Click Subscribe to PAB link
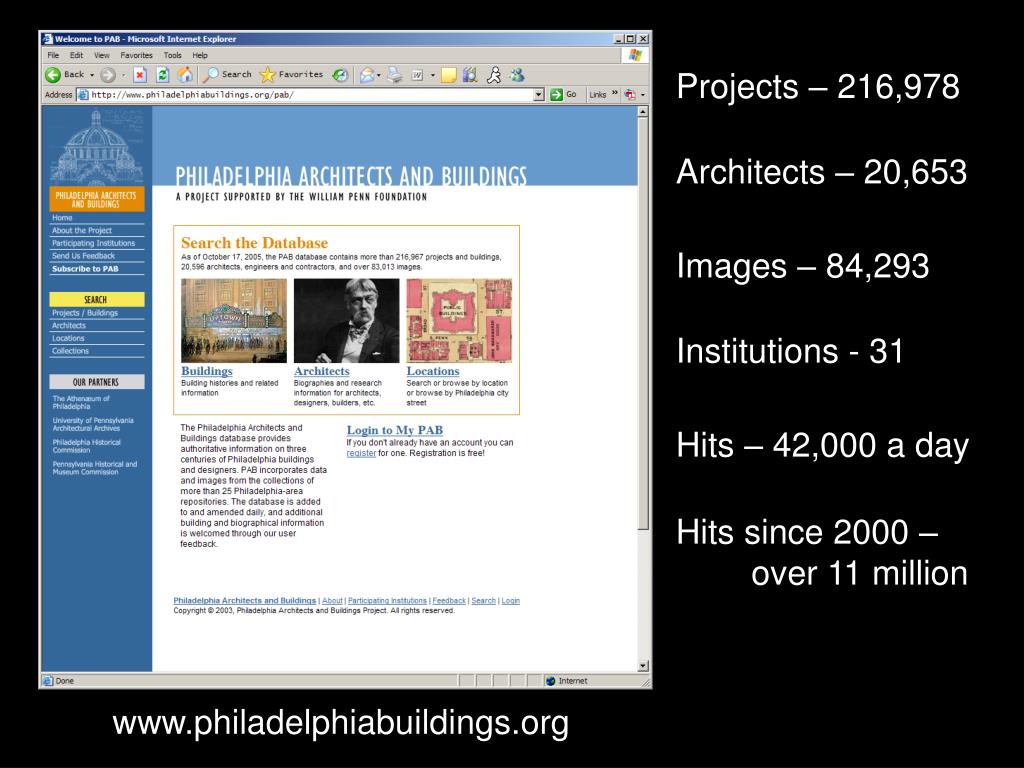Screen dimensions: 1024x768 [x=85, y=268]
